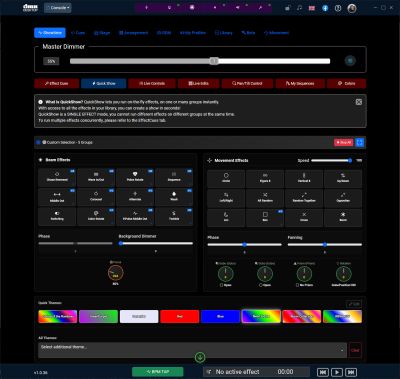Select the Circle movement effect
This screenshot has height=379, width=400.
[226, 179]
